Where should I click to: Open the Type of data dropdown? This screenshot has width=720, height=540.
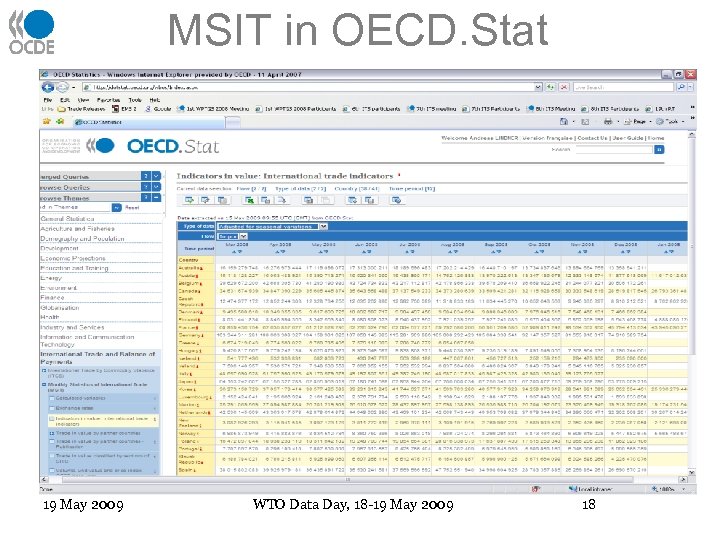tap(324, 226)
